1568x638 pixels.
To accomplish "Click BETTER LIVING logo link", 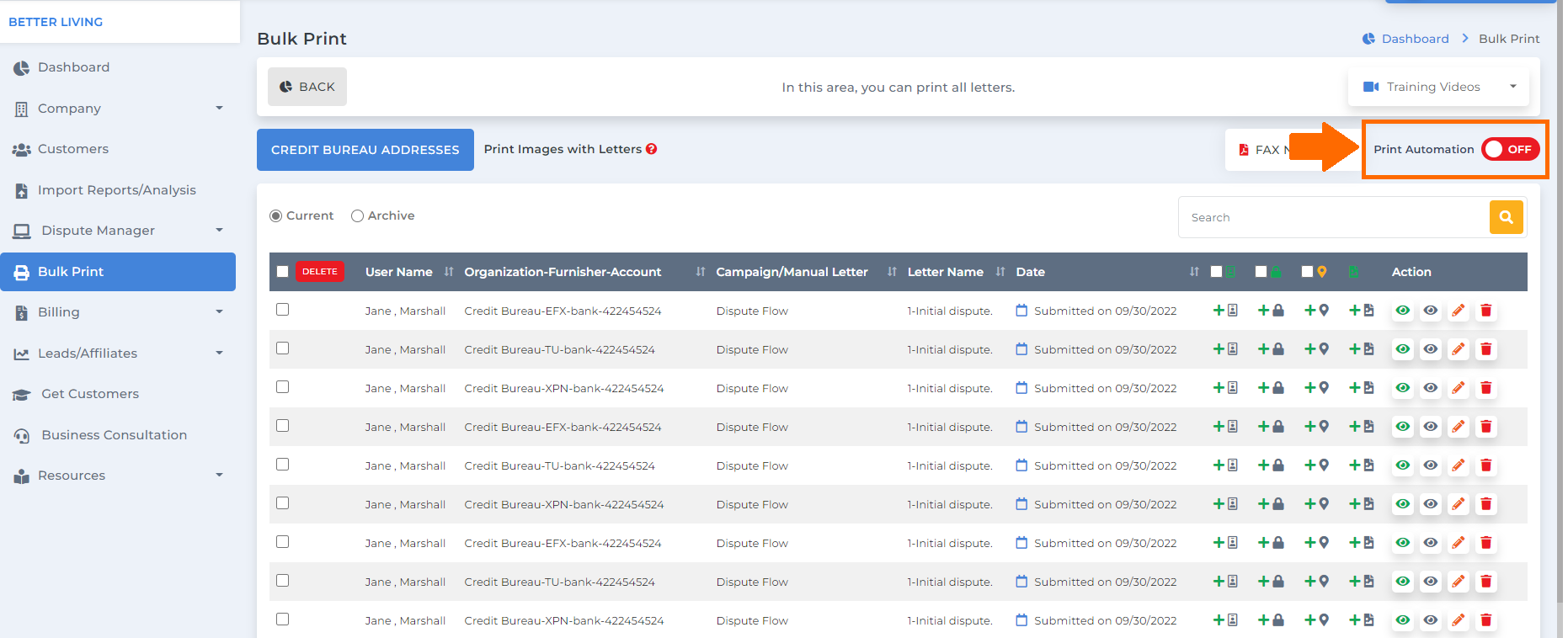I will pyautogui.click(x=56, y=22).
